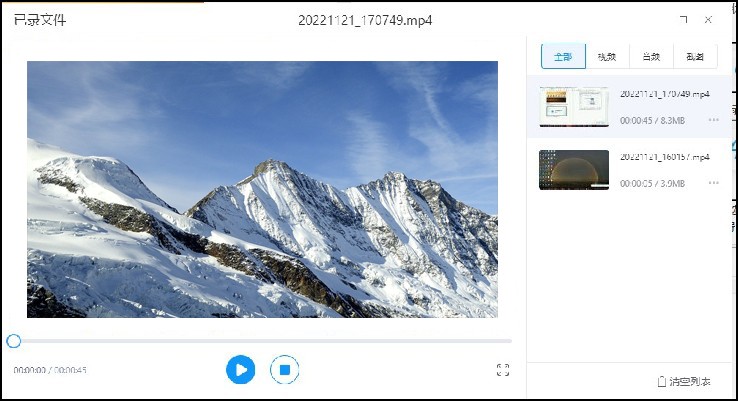Open more options for 3.9MB recording
Screen dimensions: 738x401
(714, 183)
